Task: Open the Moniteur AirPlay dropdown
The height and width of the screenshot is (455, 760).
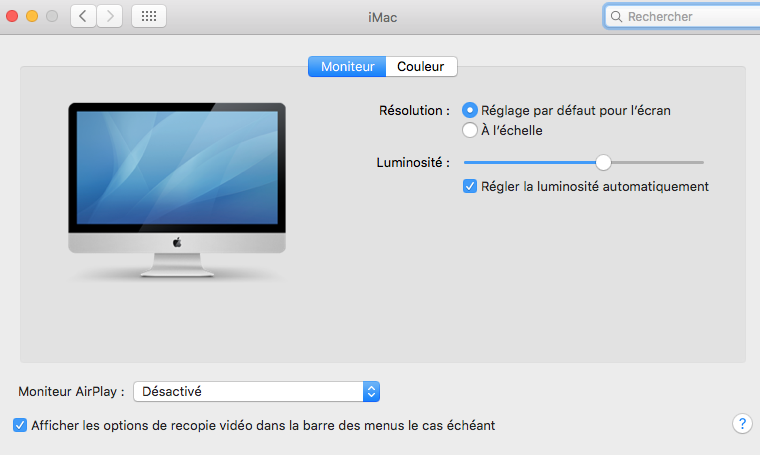Action: [256, 392]
